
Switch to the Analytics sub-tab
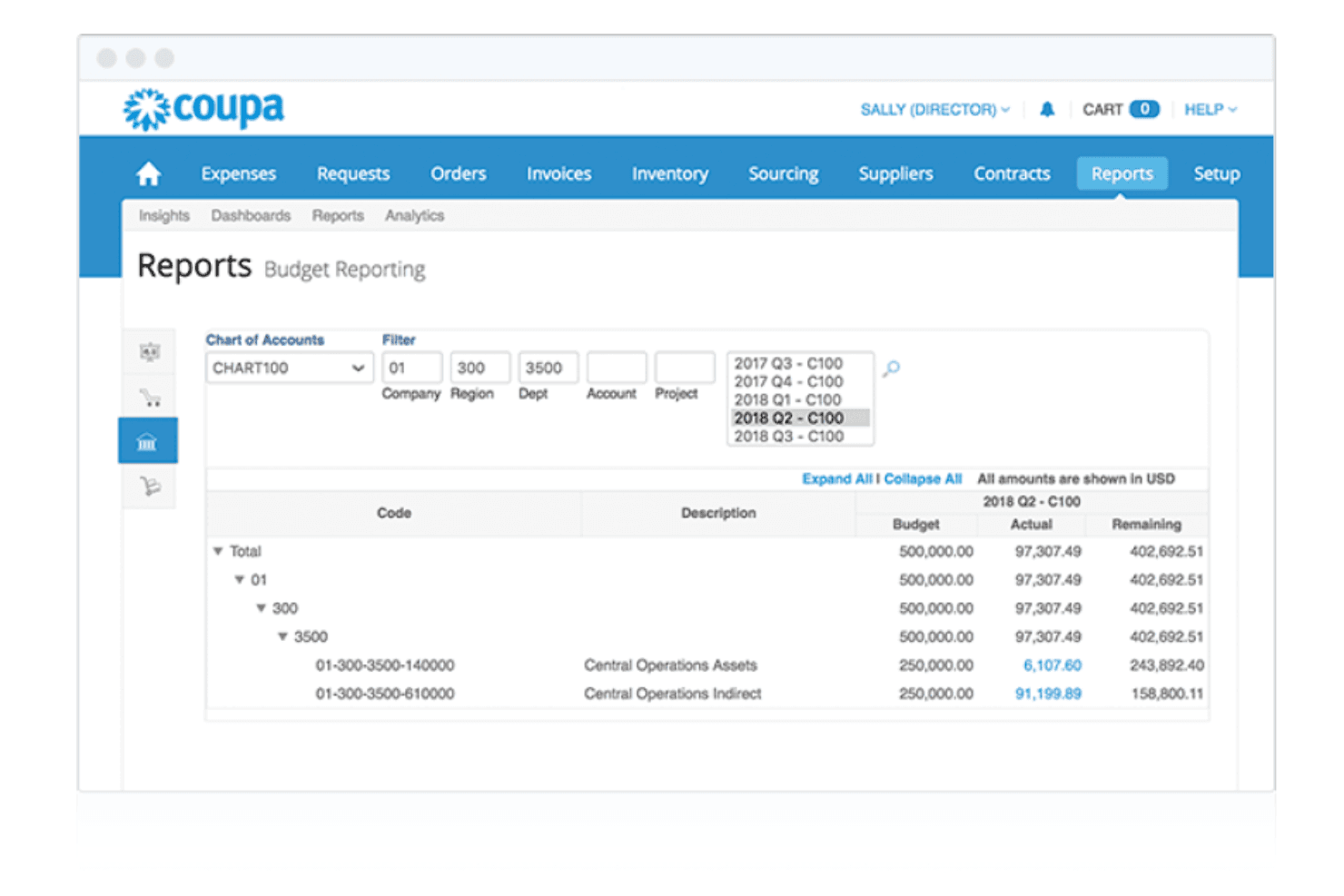pyautogui.click(x=415, y=215)
